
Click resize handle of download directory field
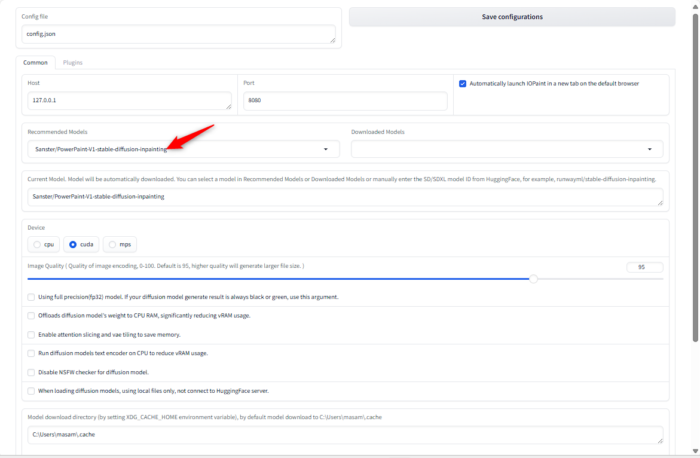pyautogui.click(x=660, y=441)
